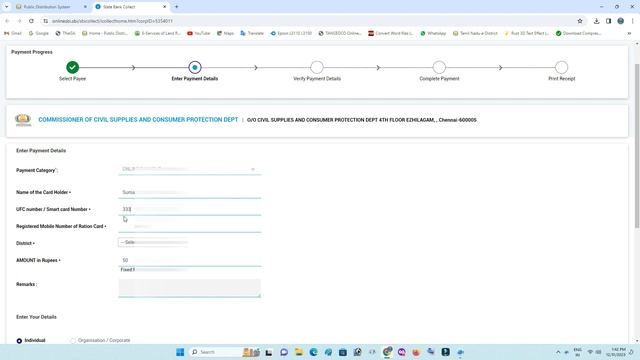Viewport: 640px width, 360px height.
Task: Open the Gmail bookmark
Action: click(13, 33)
